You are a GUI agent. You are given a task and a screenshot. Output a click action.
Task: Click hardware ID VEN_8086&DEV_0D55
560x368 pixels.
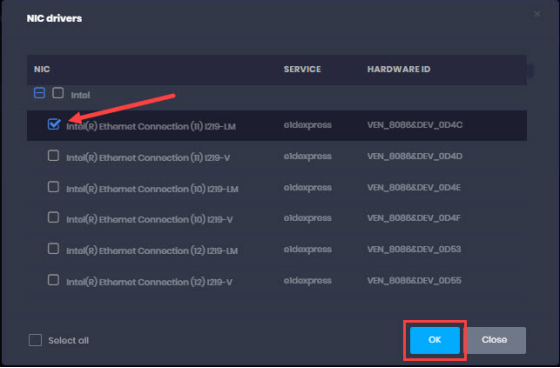coord(414,280)
